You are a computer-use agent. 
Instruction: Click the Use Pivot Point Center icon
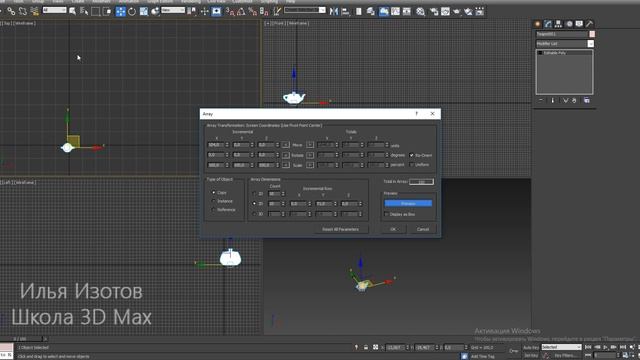192,11
